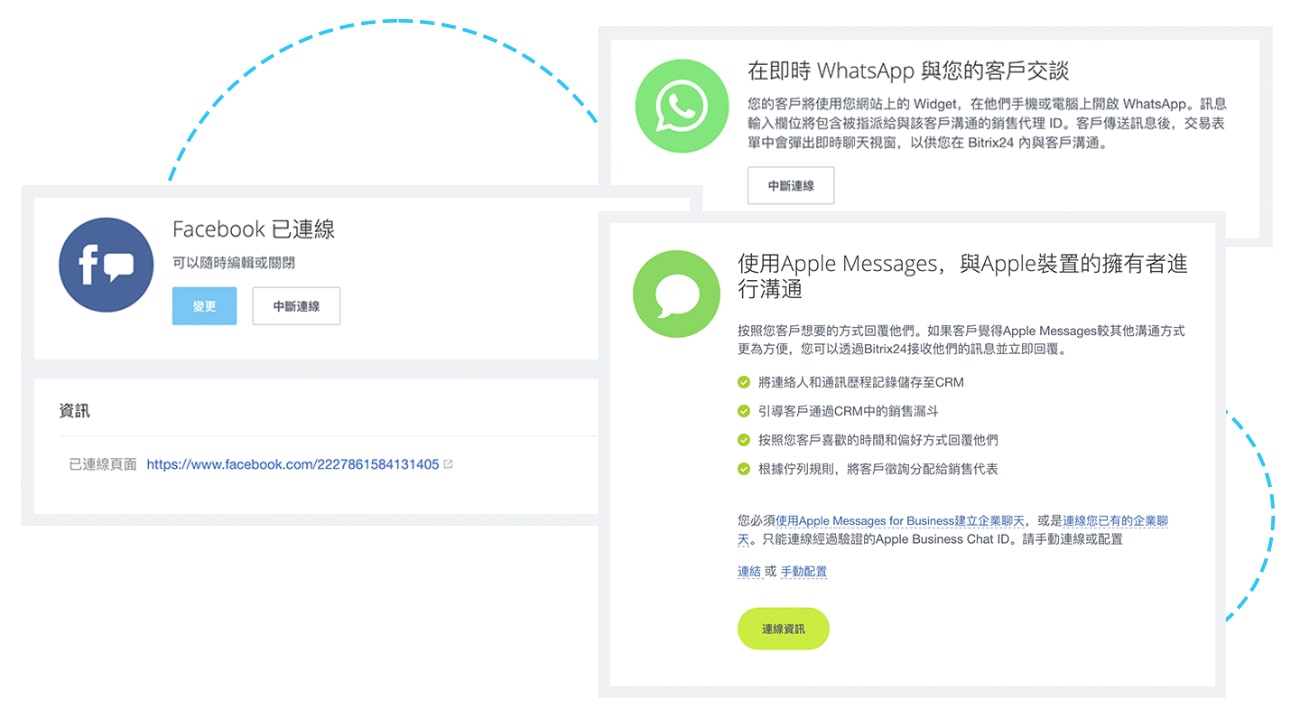This screenshot has height=710, width=1300.
Task: Click checkmark icon beside 將連絡人和通訊歷程記錄儲存至CRM
Action: [744, 382]
